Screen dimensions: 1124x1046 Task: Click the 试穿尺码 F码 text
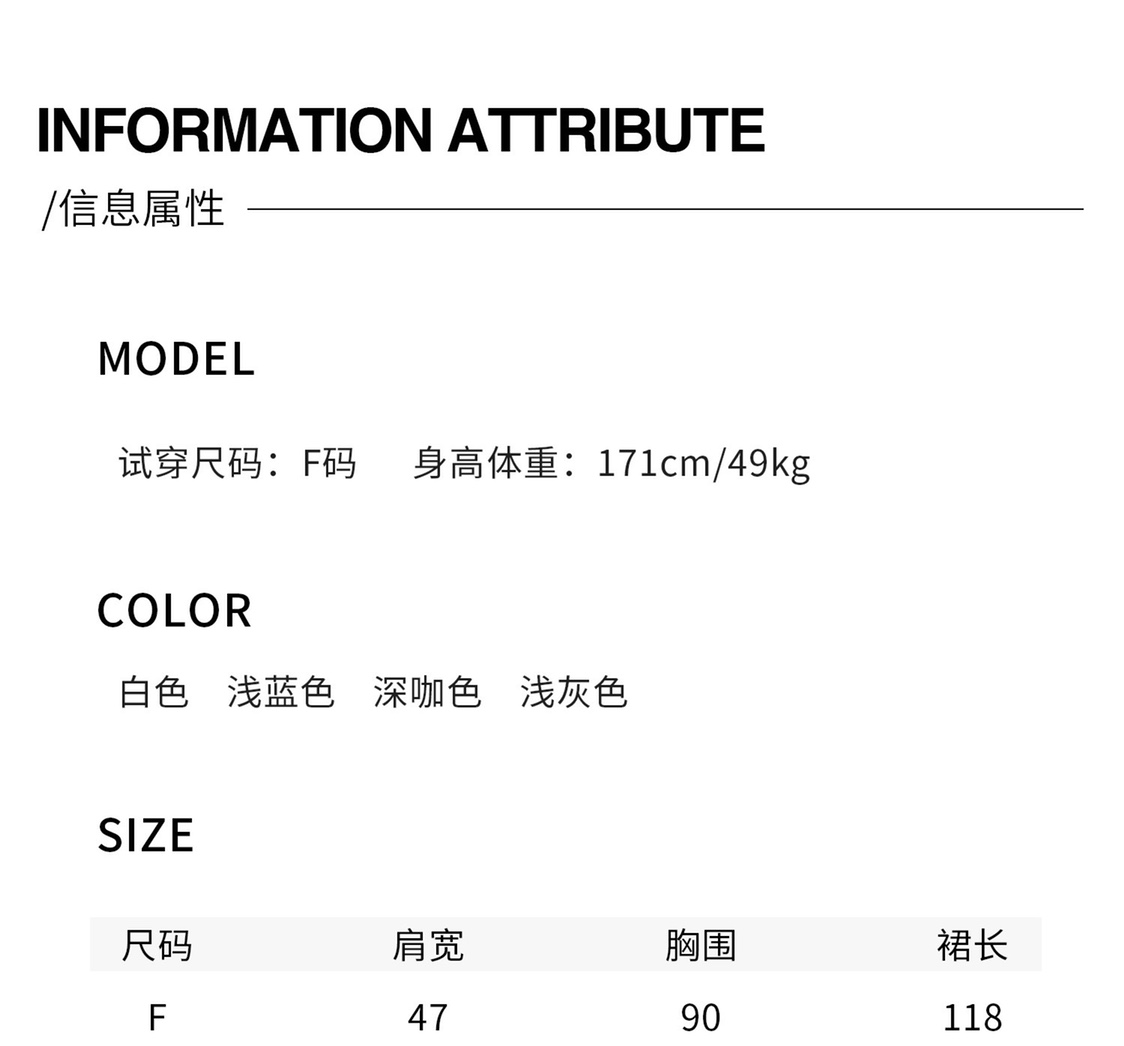pos(237,462)
